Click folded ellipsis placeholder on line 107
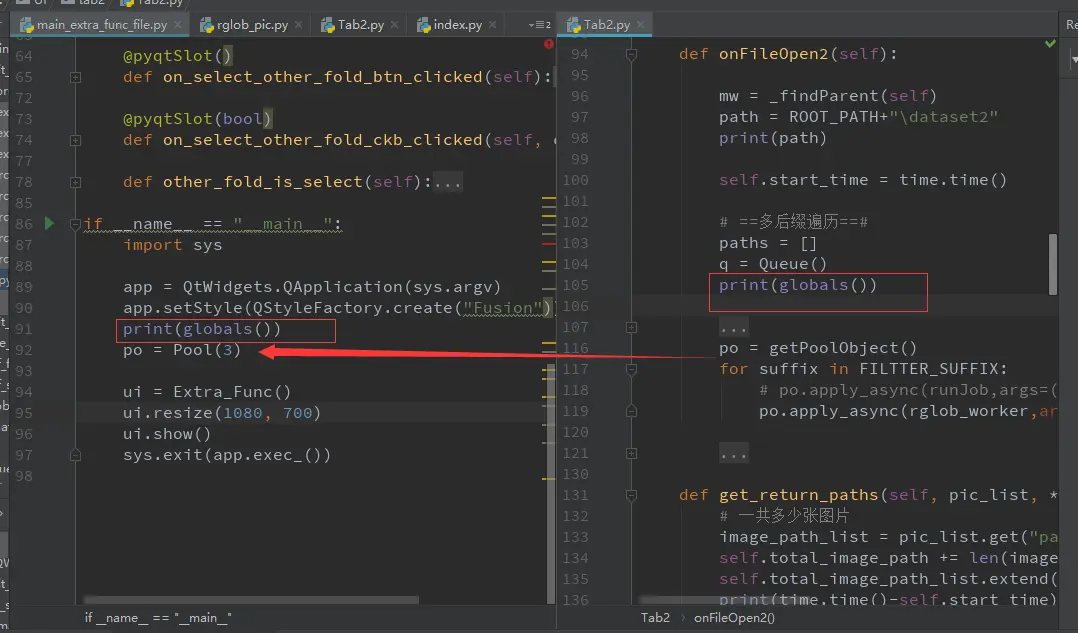1078x633 pixels. [x=734, y=328]
